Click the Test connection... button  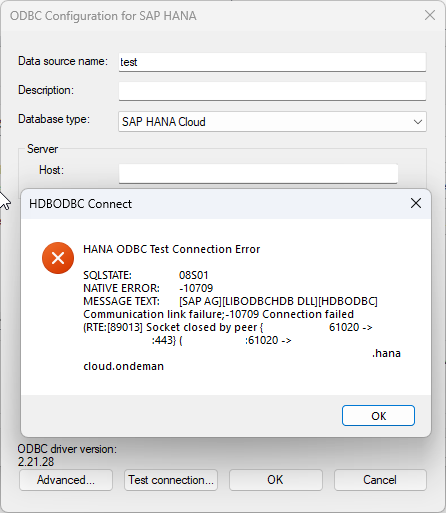[171, 480]
